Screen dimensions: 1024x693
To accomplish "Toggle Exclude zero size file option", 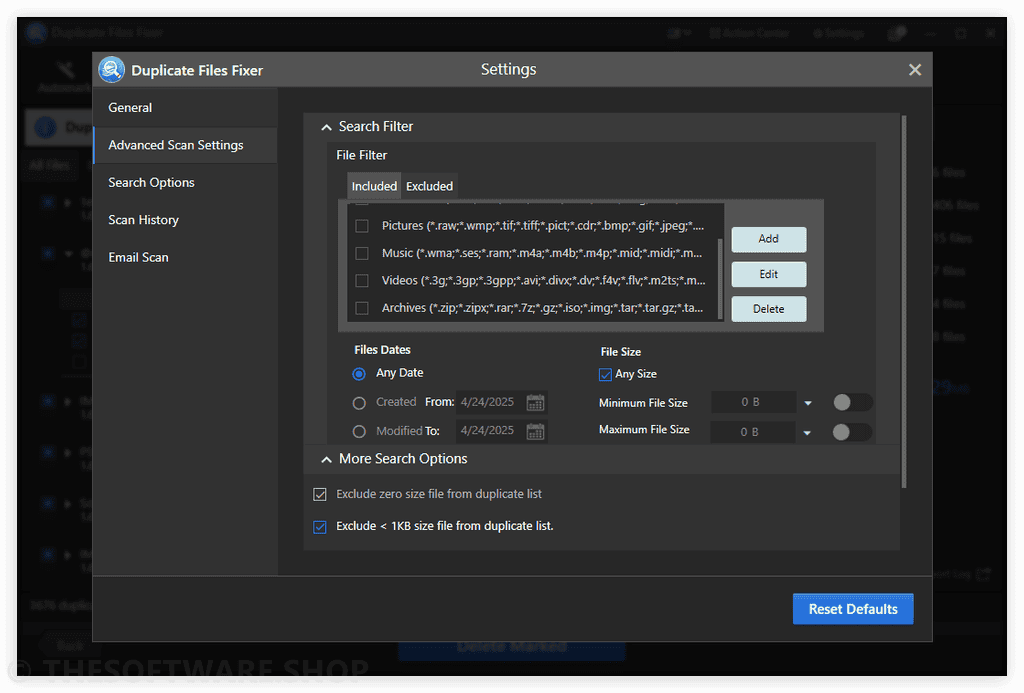I will [320, 494].
